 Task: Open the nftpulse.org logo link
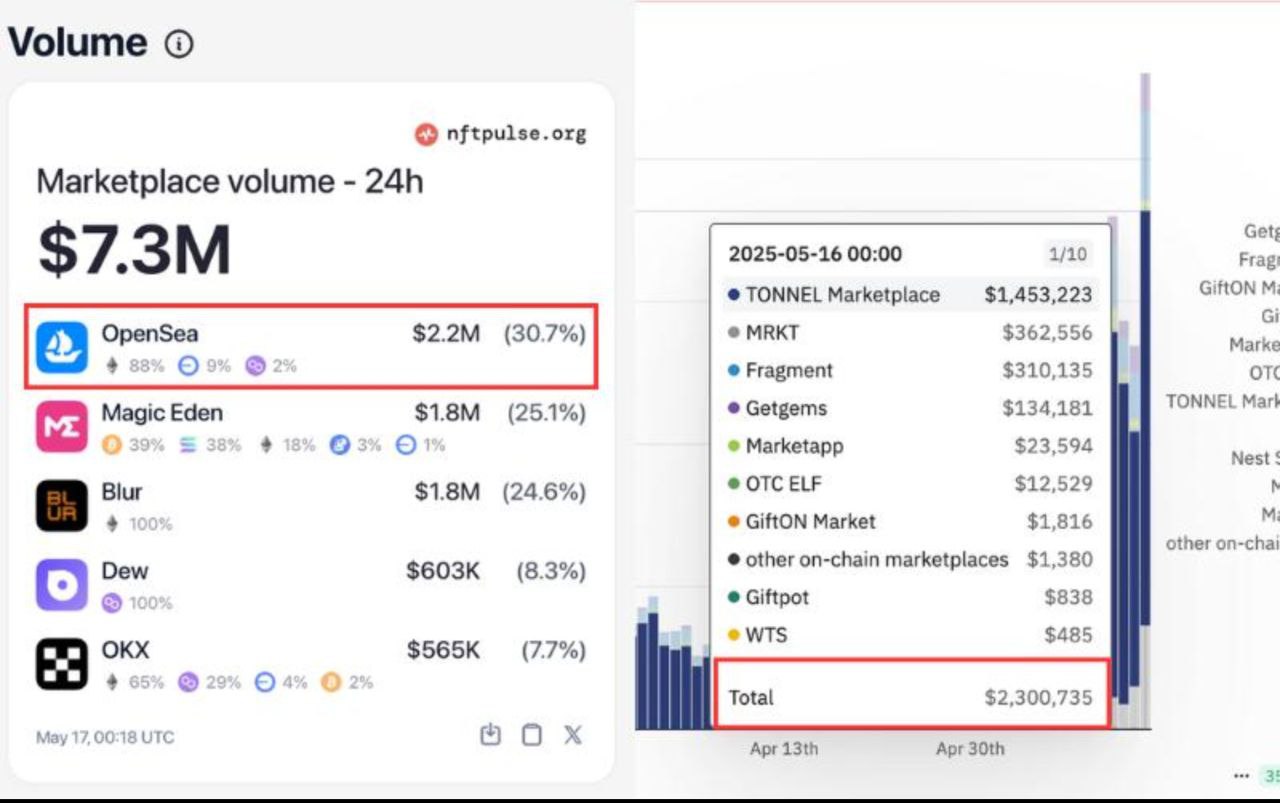pyautogui.click(x=501, y=134)
